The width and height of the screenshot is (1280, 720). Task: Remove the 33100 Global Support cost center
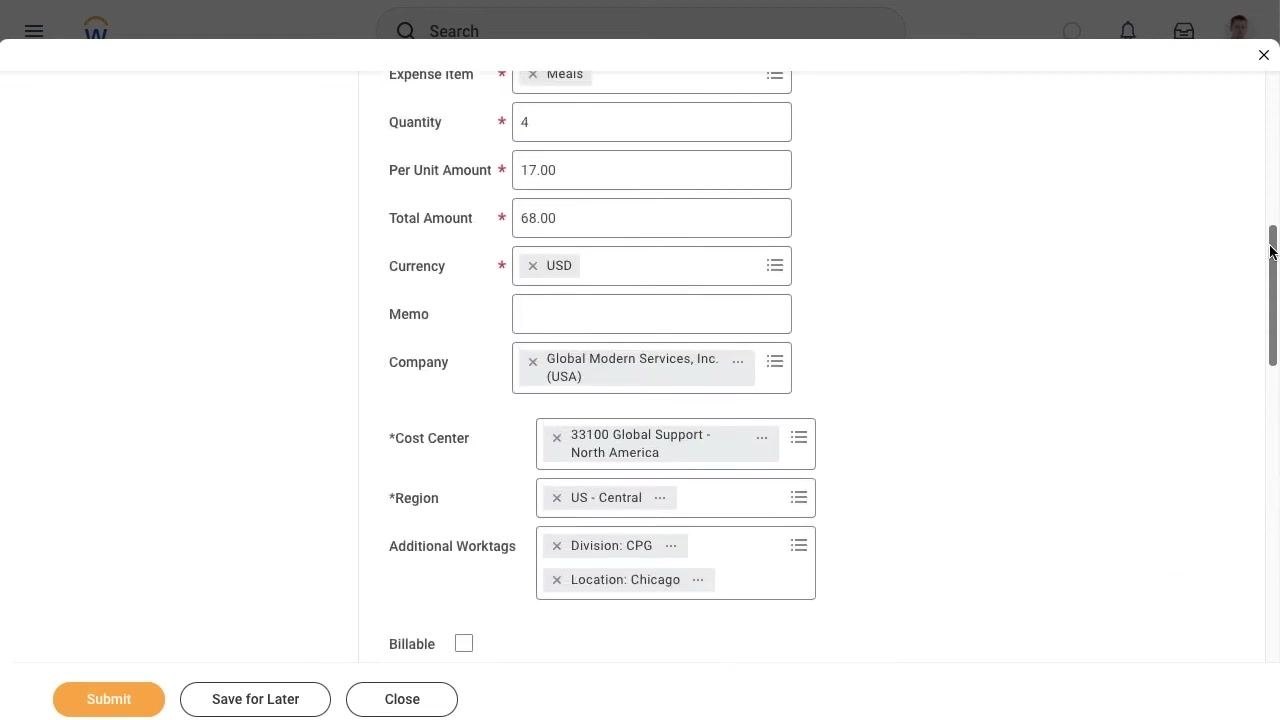[x=557, y=438]
